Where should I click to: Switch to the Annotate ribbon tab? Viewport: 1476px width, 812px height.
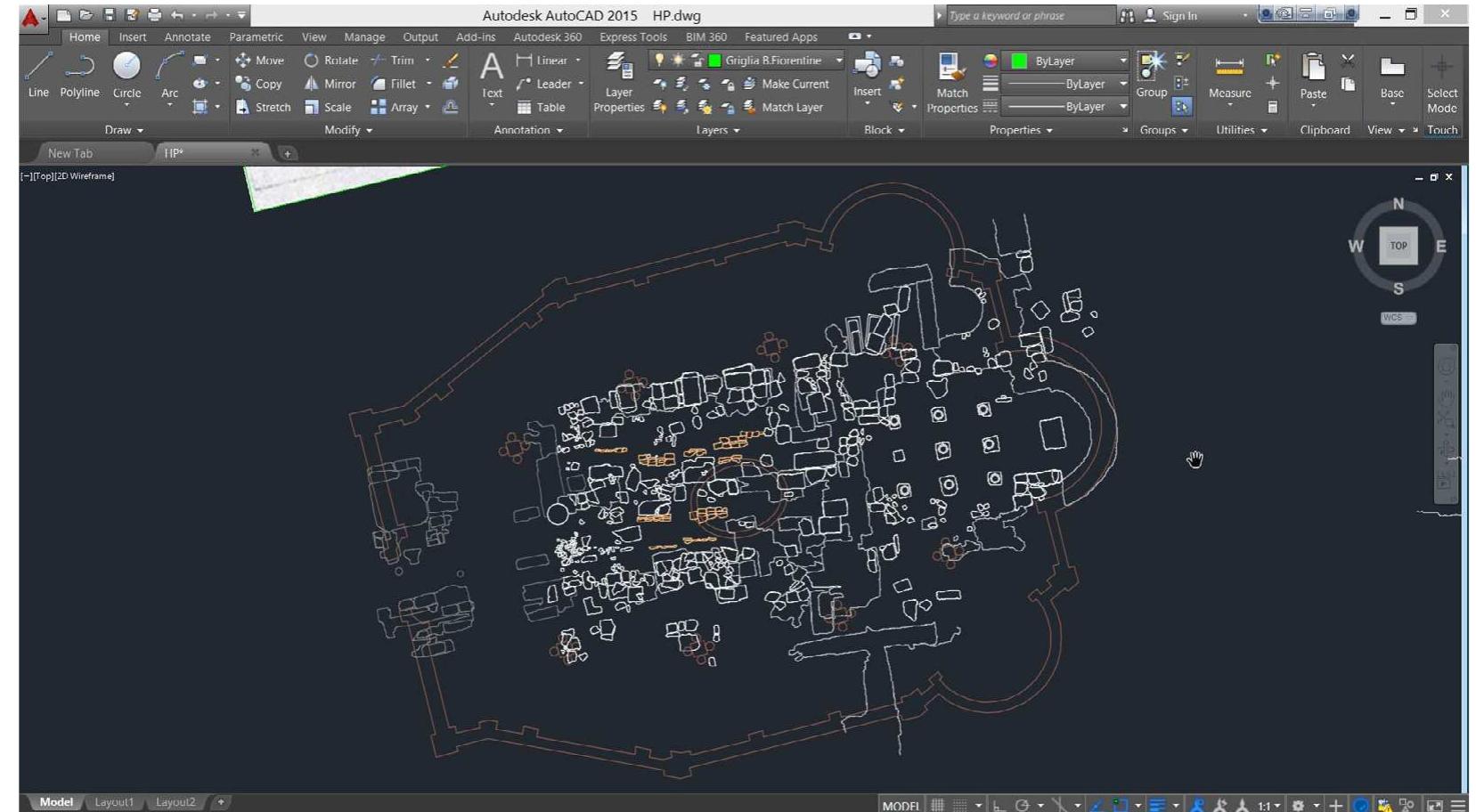(187, 37)
